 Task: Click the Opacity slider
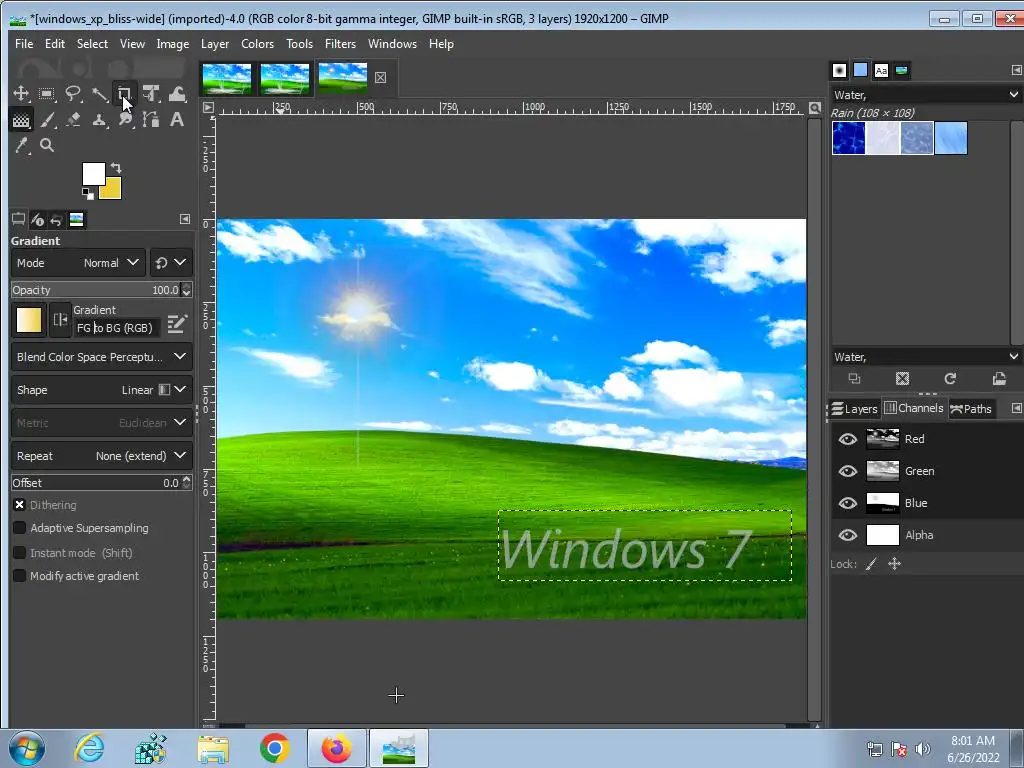coord(95,290)
